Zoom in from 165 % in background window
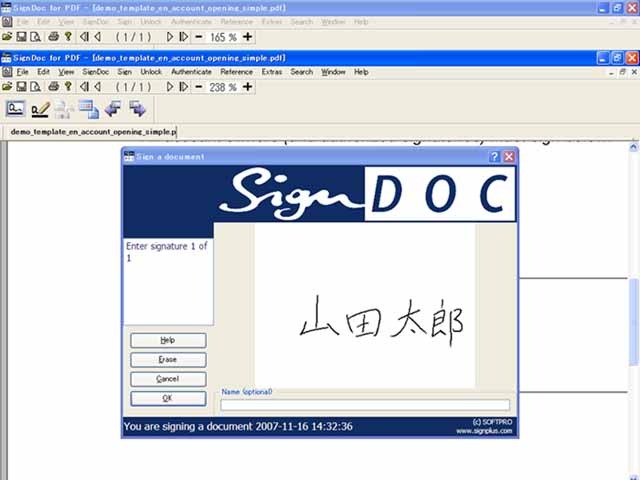The height and width of the screenshot is (480, 640). tap(247, 37)
